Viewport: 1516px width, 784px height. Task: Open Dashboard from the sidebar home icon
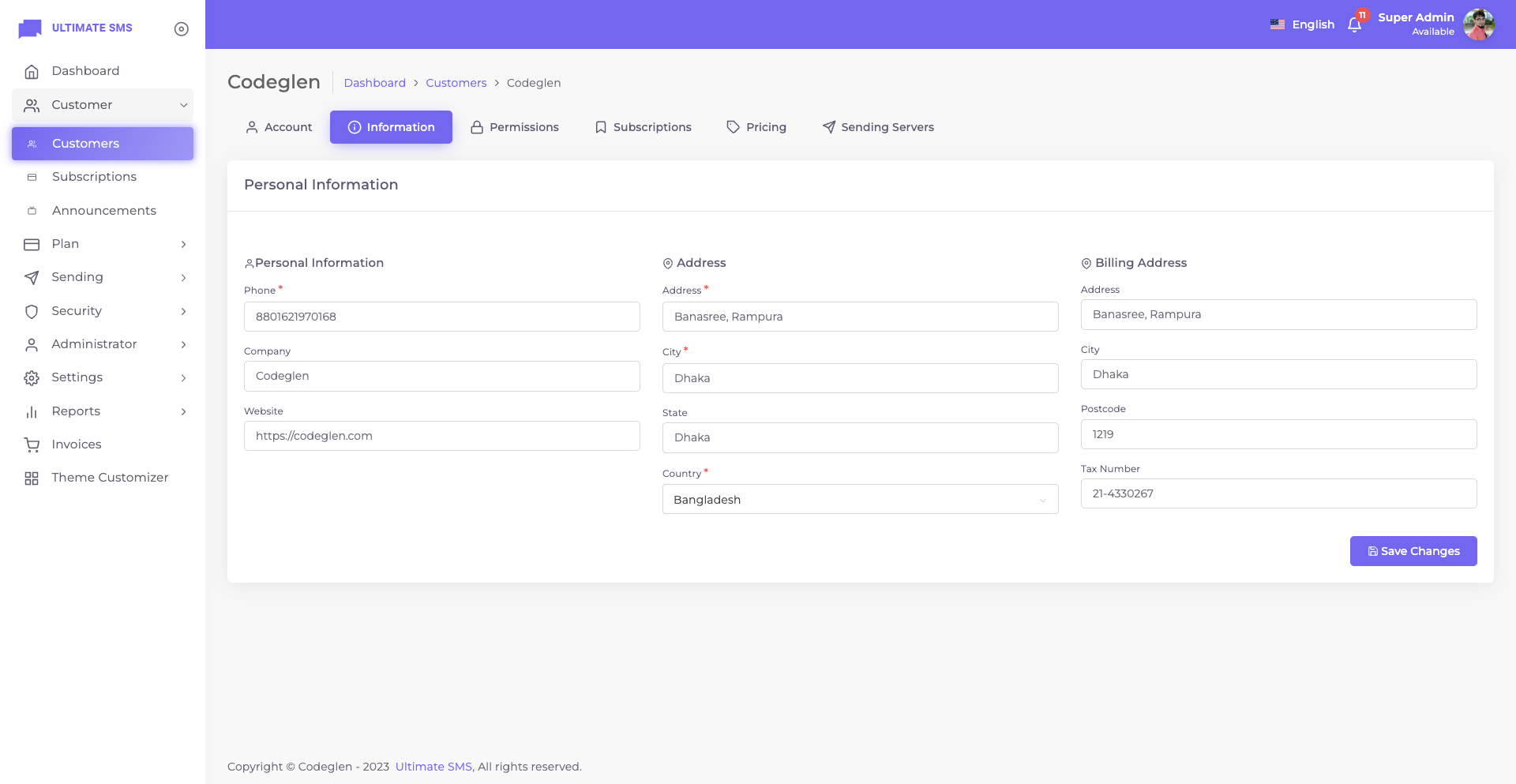[x=32, y=72]
